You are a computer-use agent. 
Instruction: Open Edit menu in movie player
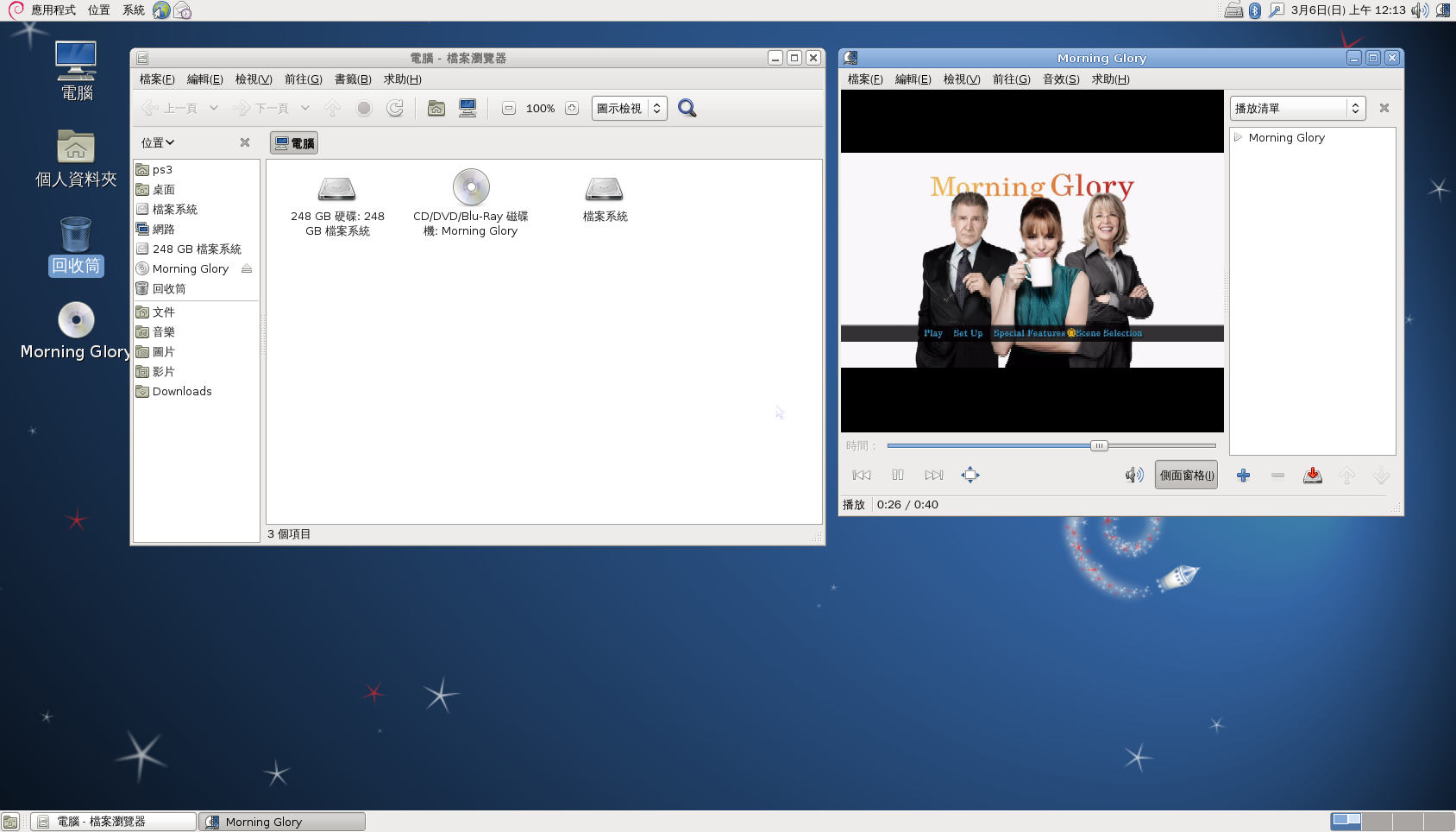tap(913, 79)
